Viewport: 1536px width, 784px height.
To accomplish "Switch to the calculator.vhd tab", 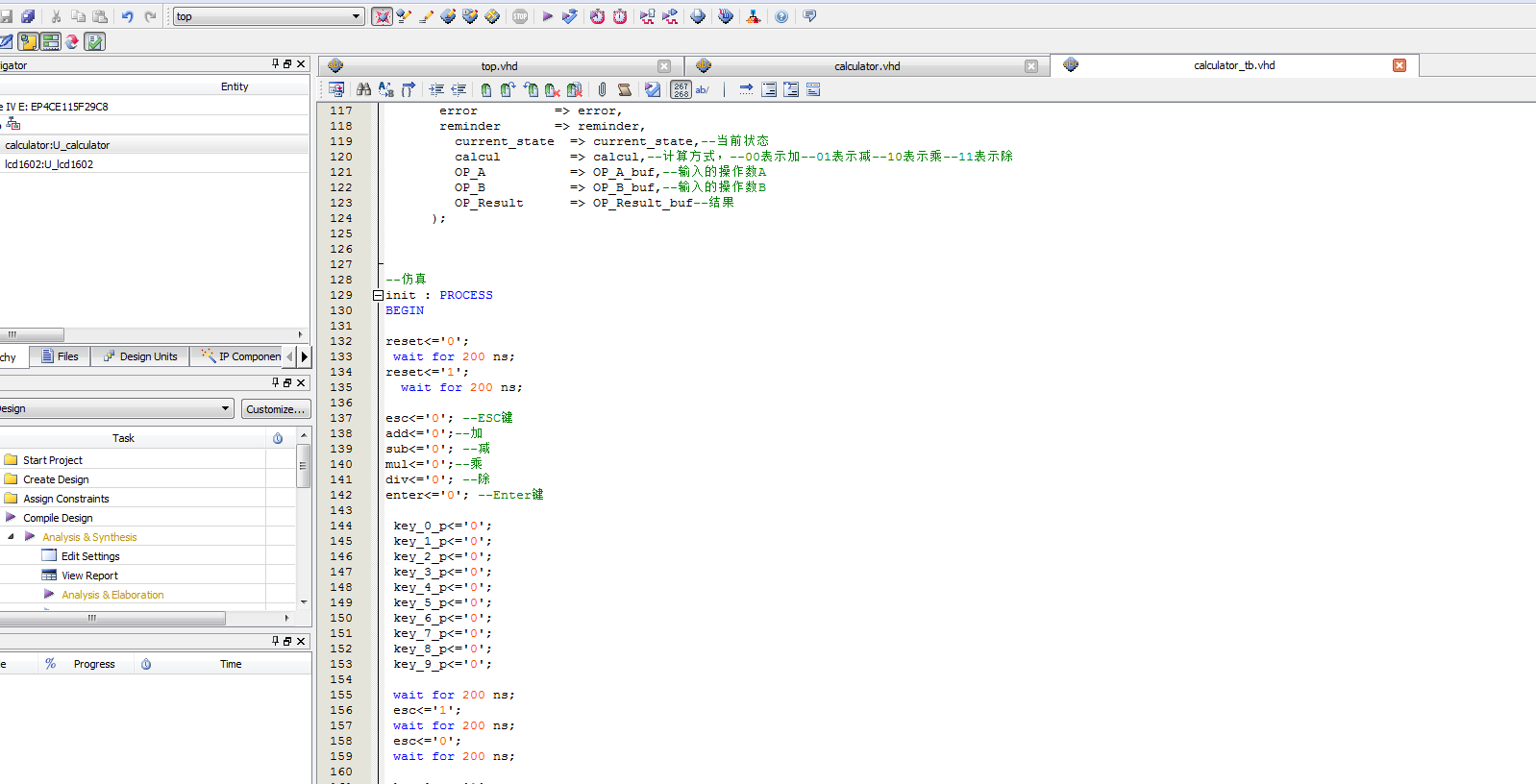I will (x=866, y=66).
